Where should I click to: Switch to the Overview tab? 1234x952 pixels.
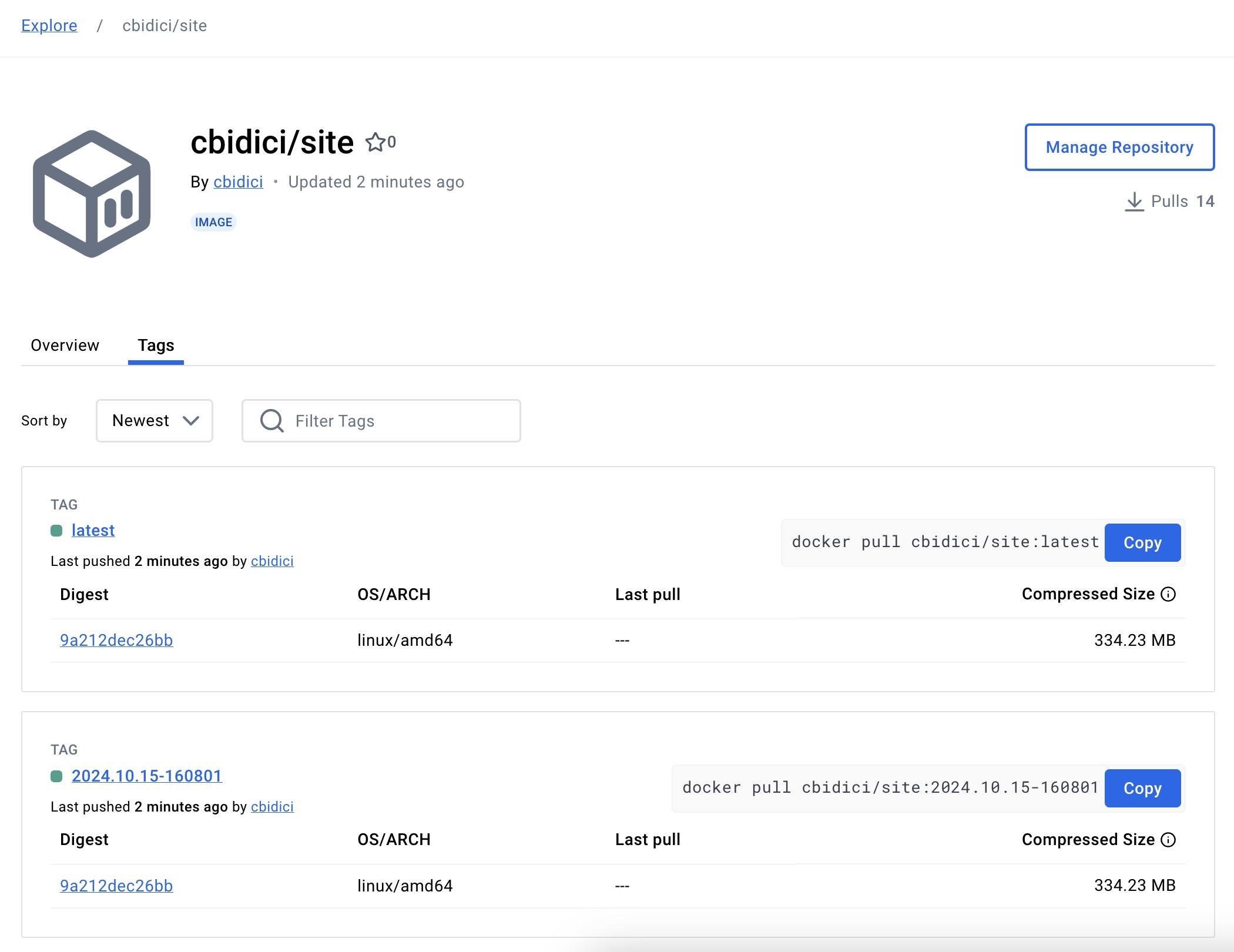[x=64, y=344]
